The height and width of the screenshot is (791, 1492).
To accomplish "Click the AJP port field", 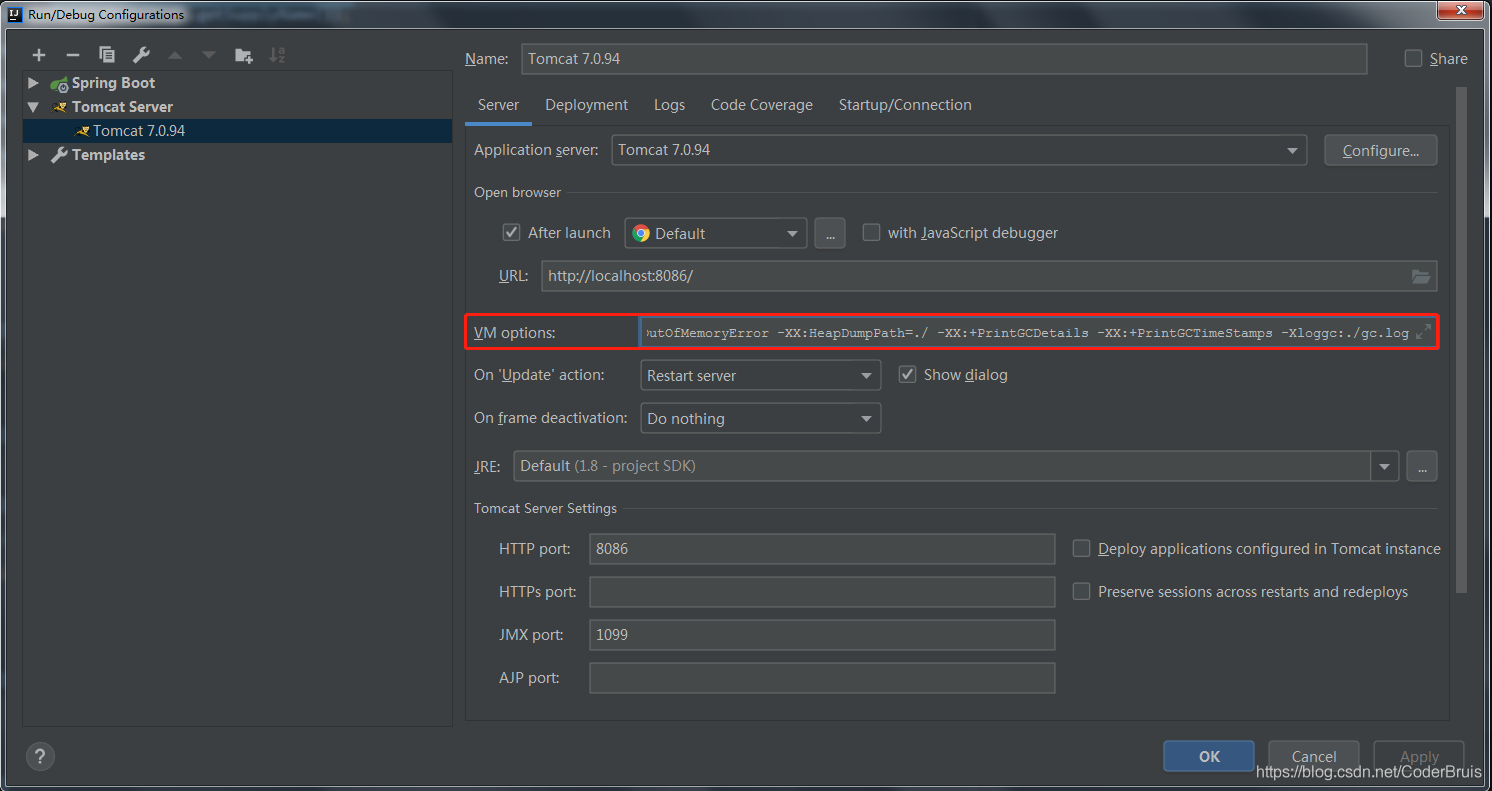I will 822,677.
